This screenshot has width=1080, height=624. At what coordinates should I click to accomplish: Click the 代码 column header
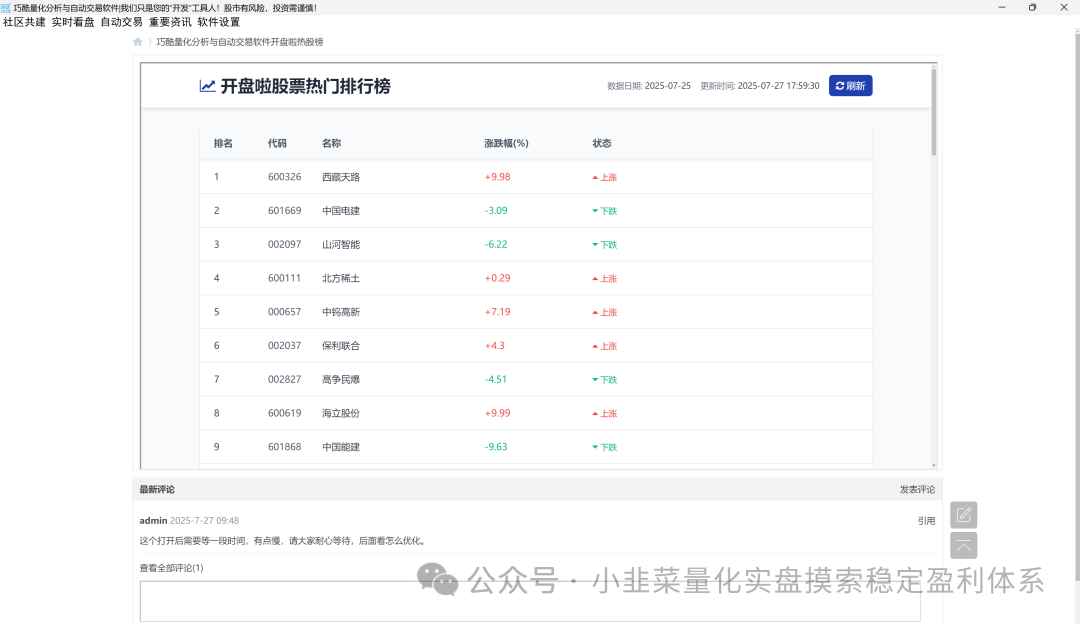coord(277,143)
